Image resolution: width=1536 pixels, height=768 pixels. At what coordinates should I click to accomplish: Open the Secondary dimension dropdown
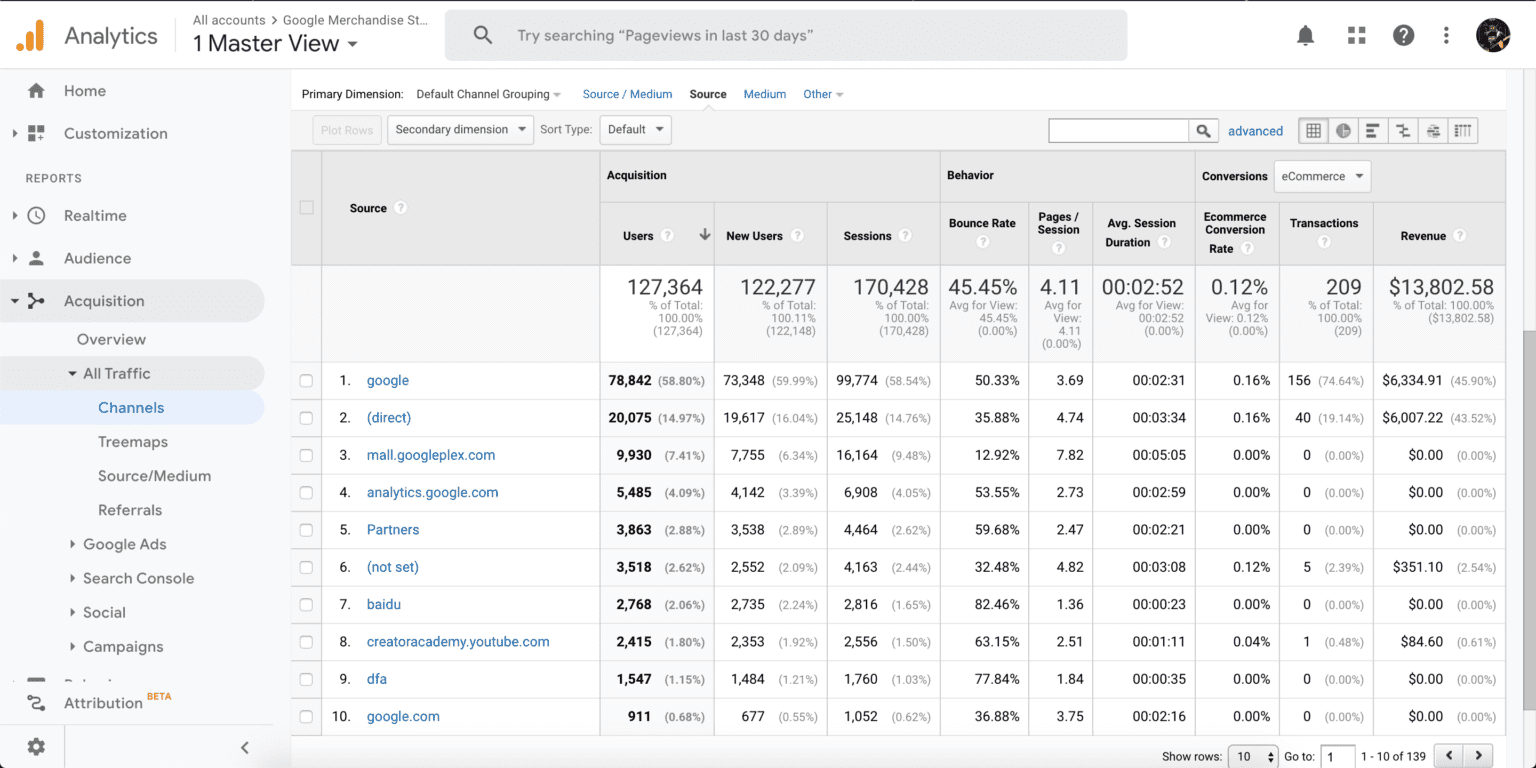(x=460, y=130)
